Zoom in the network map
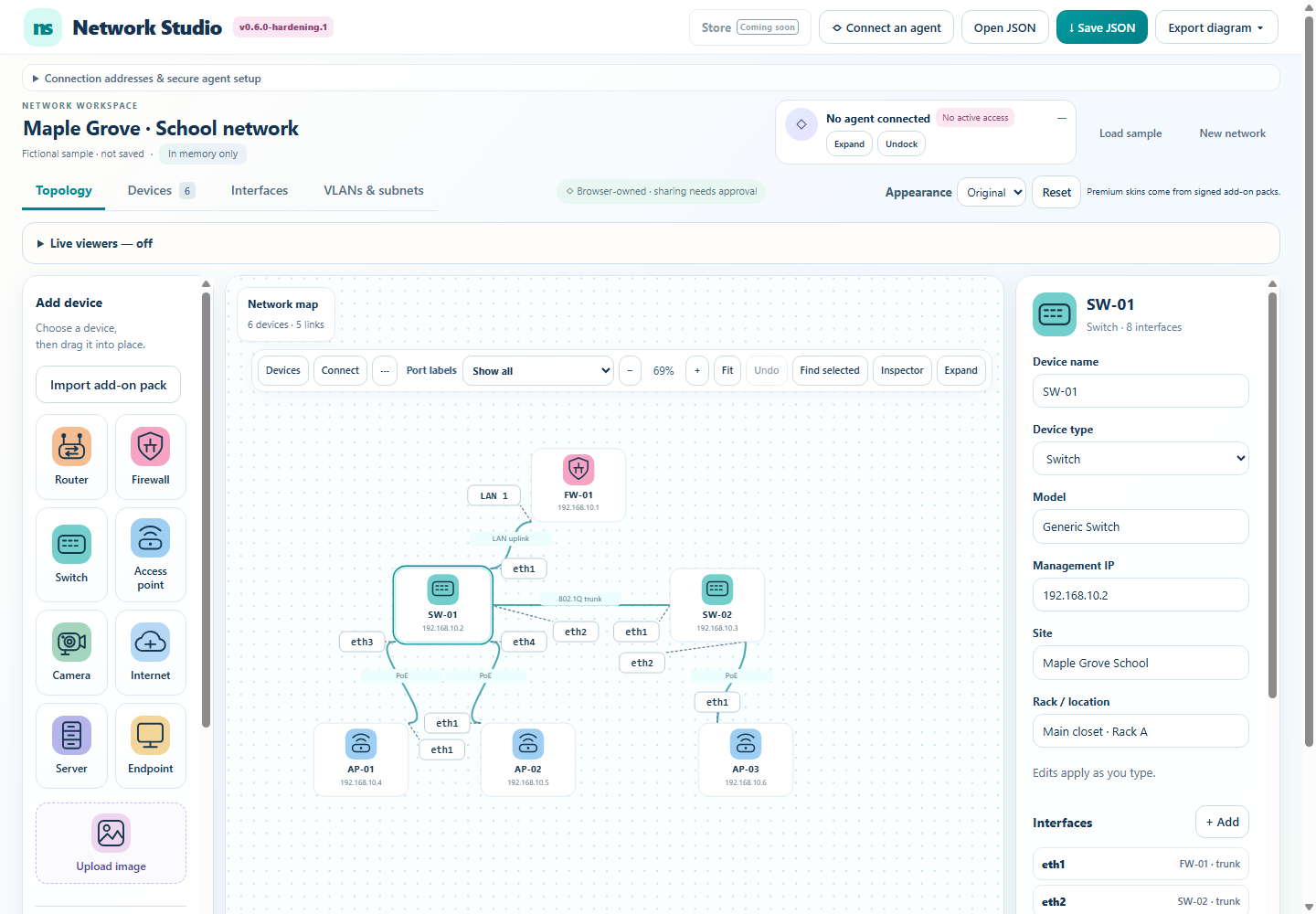The height and width of the screenshot is (914, 1316). point(697,370)
